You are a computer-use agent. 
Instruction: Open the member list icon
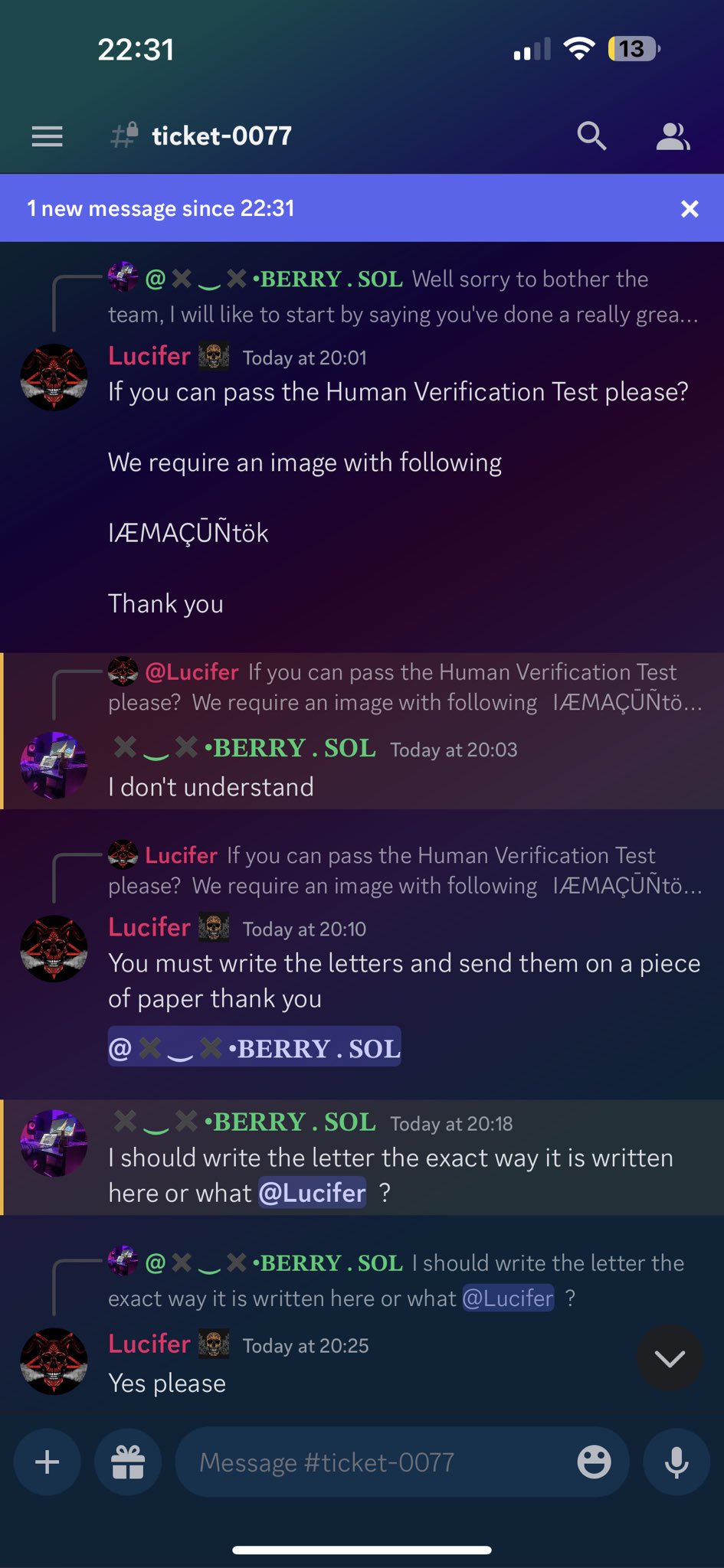[673, 136]
